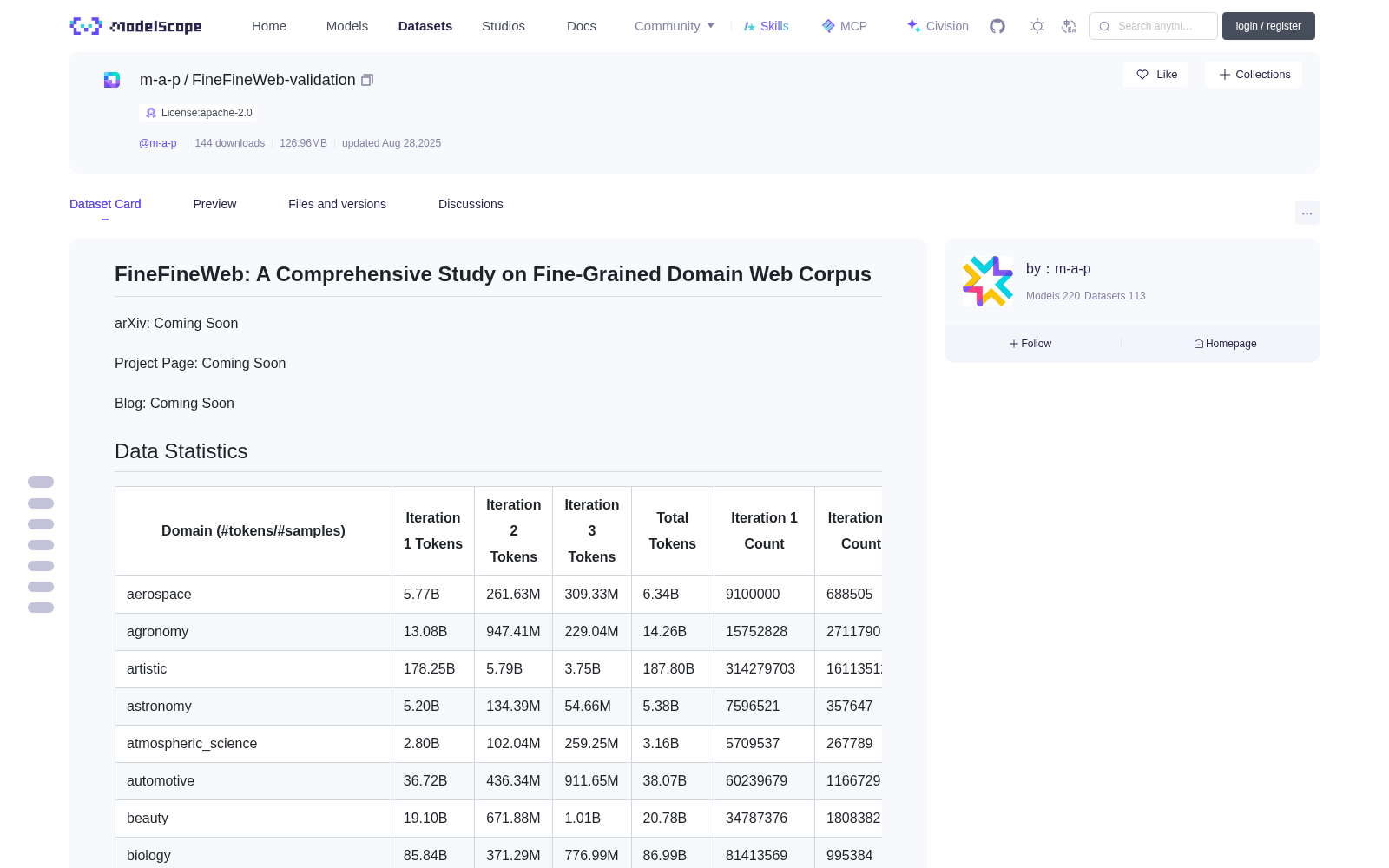The width and height of the screenshot is (1389, 868).
Task: Click the 187.80B total tokens cell
Action: coord(673,669)
